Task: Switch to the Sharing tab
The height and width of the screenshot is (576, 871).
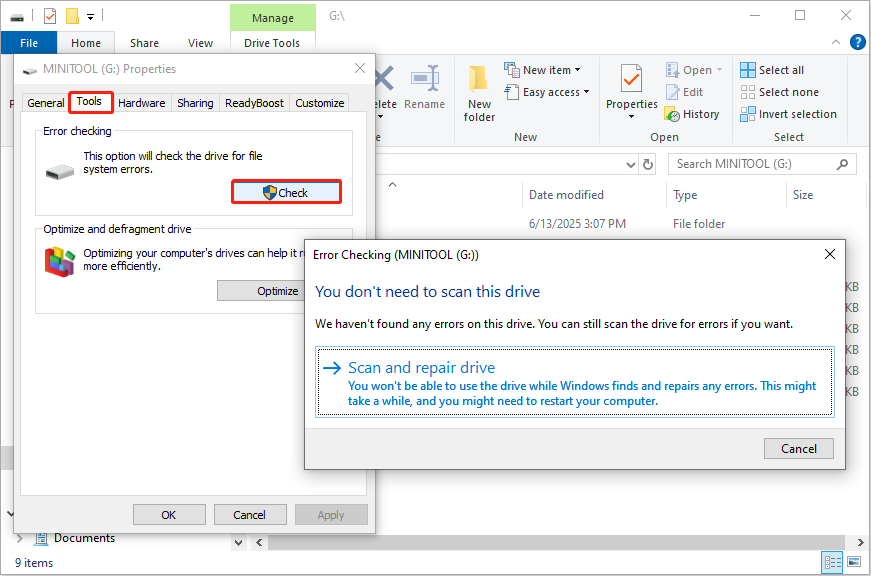Action: tap(195, 103)
